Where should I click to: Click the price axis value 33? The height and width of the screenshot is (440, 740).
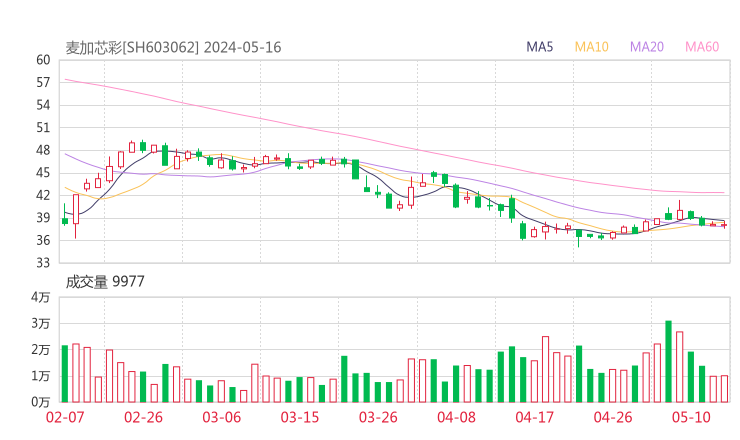[x=43, y=262]
